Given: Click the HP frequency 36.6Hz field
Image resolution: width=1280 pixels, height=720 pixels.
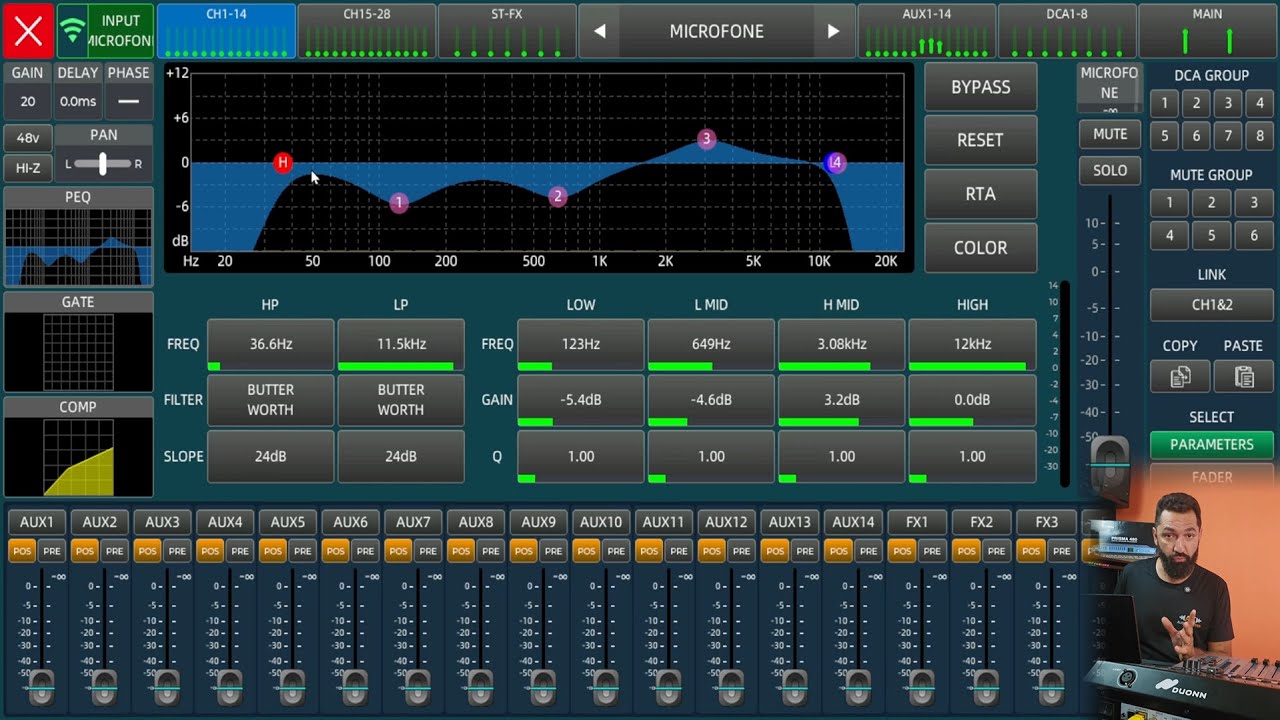Looking at the screenshot, I should tap(271, 344).
